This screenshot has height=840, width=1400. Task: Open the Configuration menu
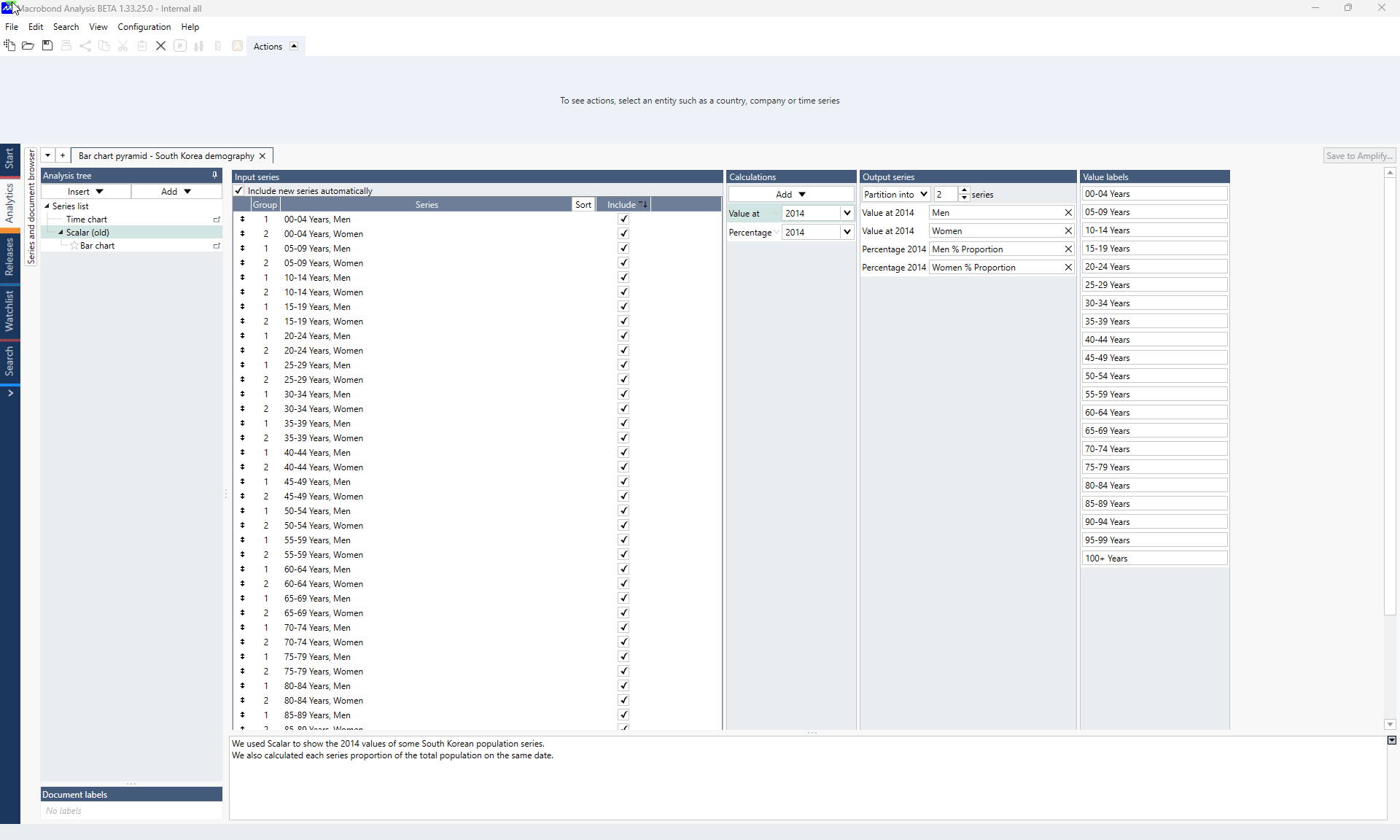144,27
